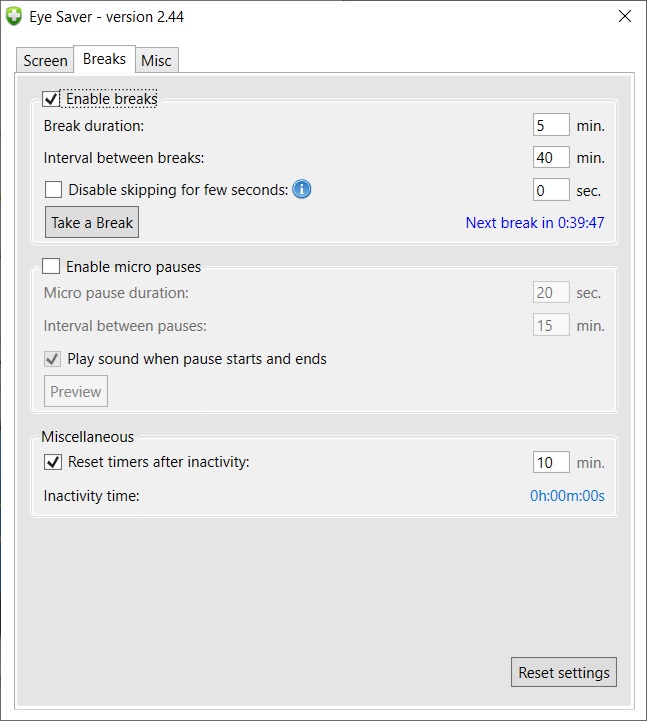Toggle the Enable breaks checkbox

click(51, 99)
